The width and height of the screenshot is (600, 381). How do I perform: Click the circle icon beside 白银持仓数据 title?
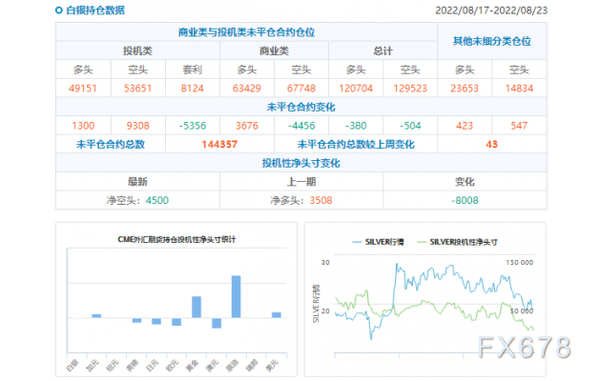coord(59,10)
